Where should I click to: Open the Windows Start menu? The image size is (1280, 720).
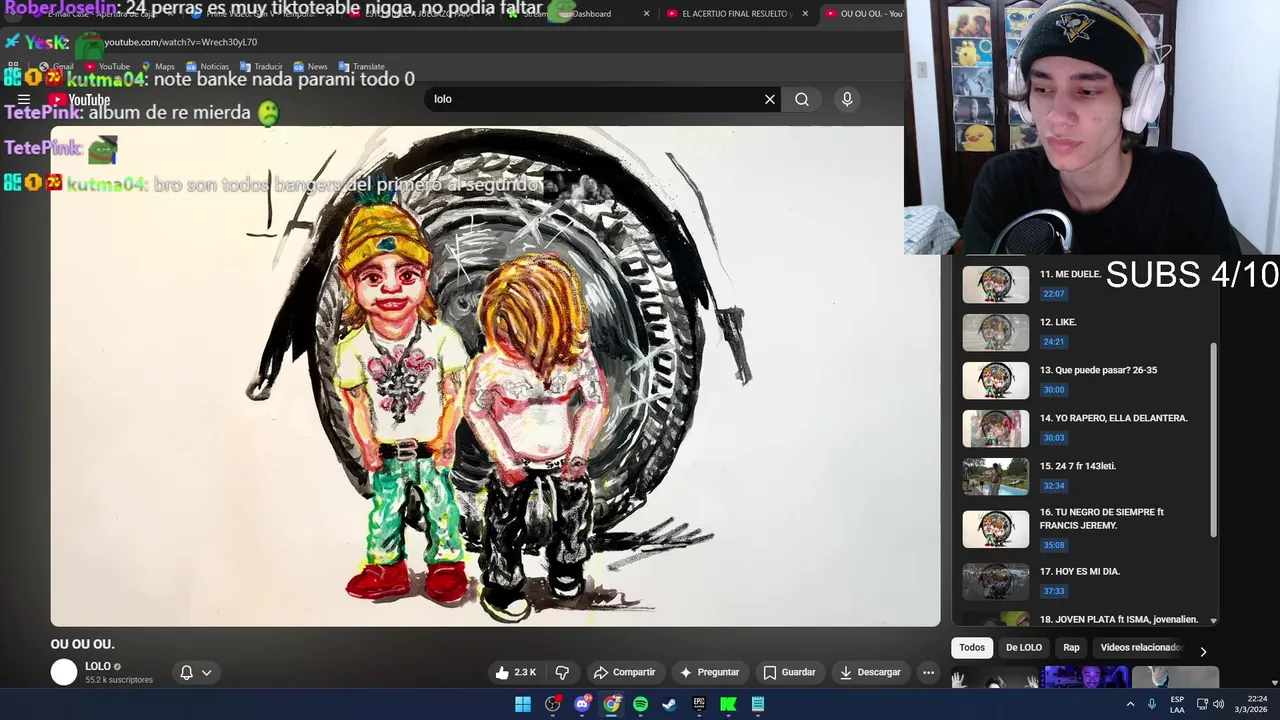tap(523, 704)
